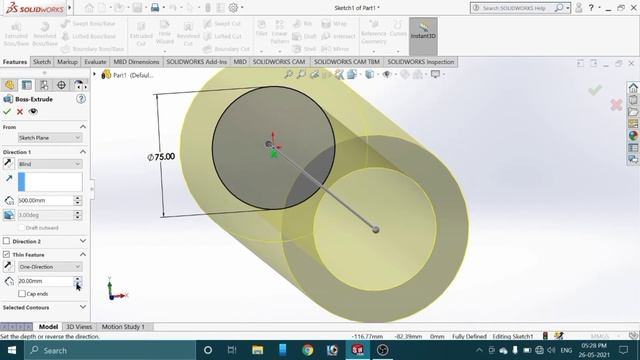Expand the Selected Contours section
The width and height of the screenshot is (640, 360).
[83, 307]
